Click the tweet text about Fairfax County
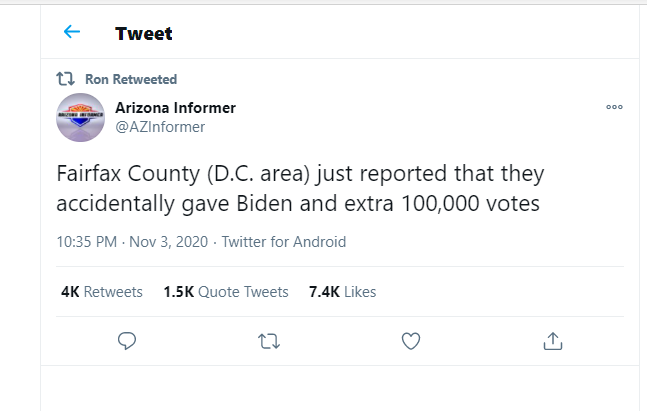 pos(300,188)
